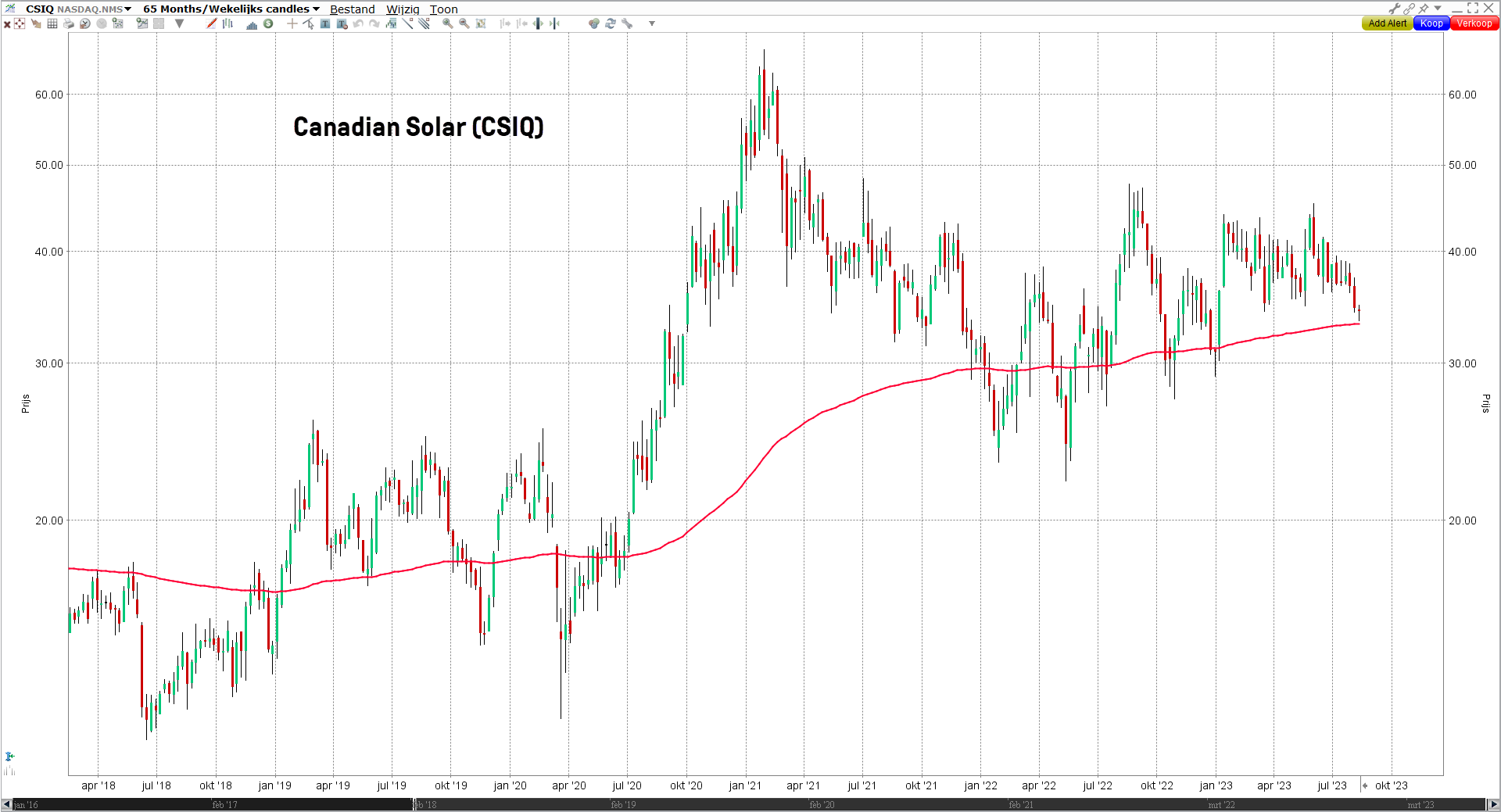The width and height of the screenshot is (1501, 812).
Task: Click the blue volume histogram icon
Action: click(x=252, y=23)
